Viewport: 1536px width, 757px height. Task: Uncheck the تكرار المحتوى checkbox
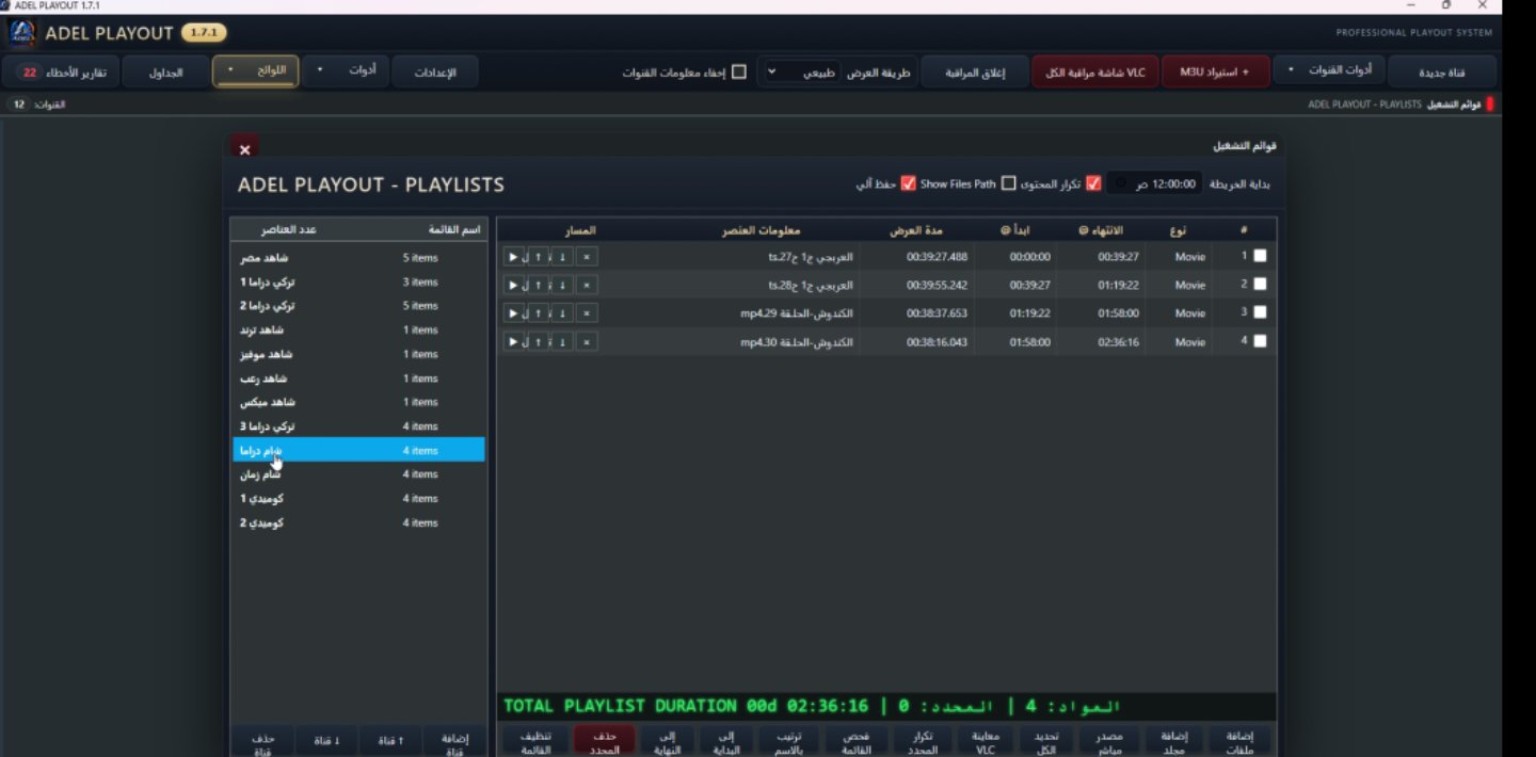[1094, 183]
